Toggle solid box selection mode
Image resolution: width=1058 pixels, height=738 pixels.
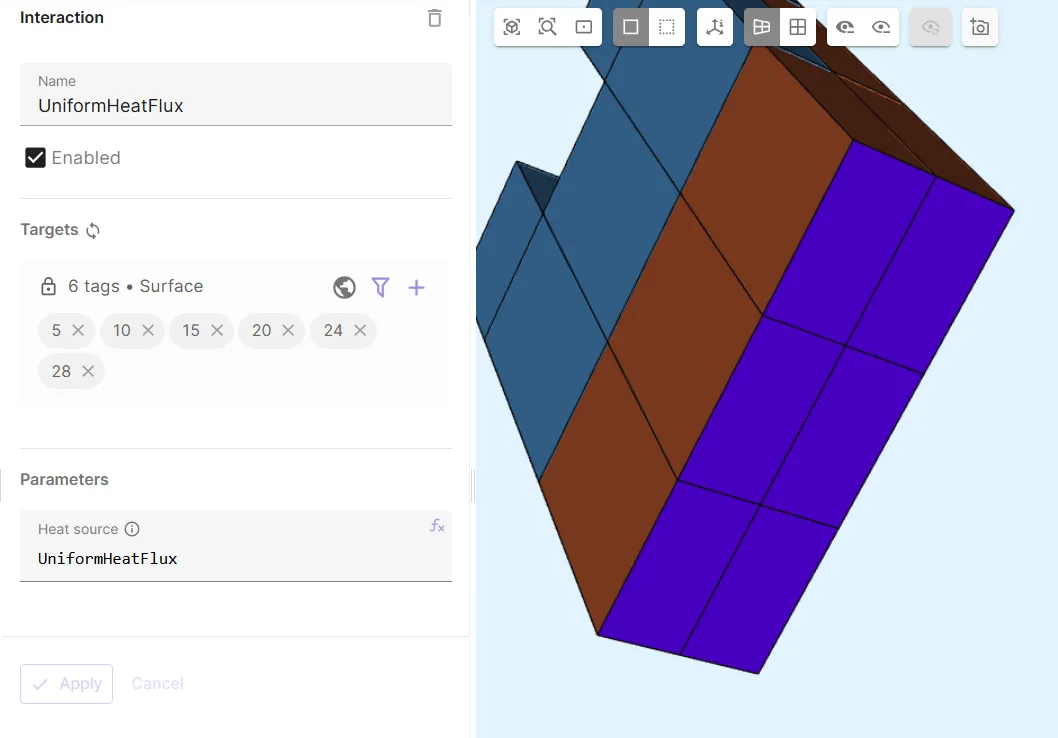[631, 28]
